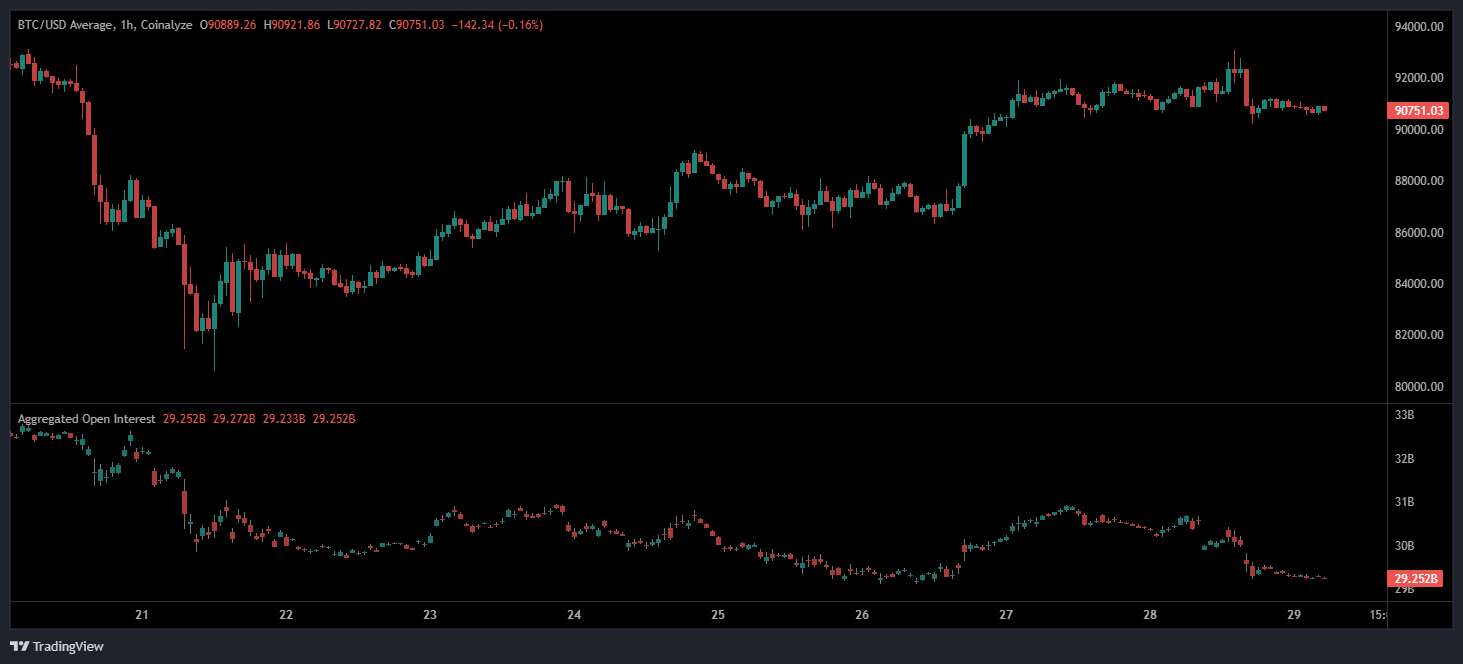The width and height of the screenshot is (1463, 664).
Task: Click the 30B open interest axis label
Action: [x=1403, y=546]
